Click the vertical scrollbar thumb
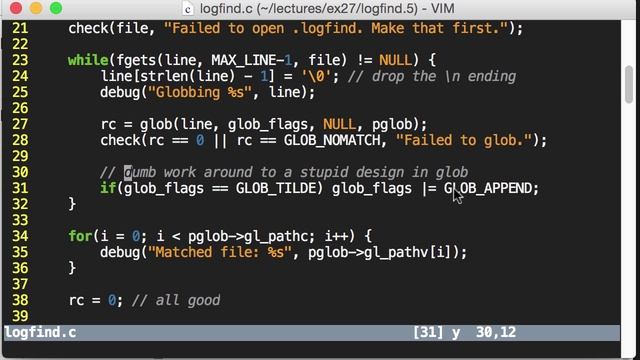Image resolution: width=640 pixels, height=360 pixels. [x=629, y=84]
